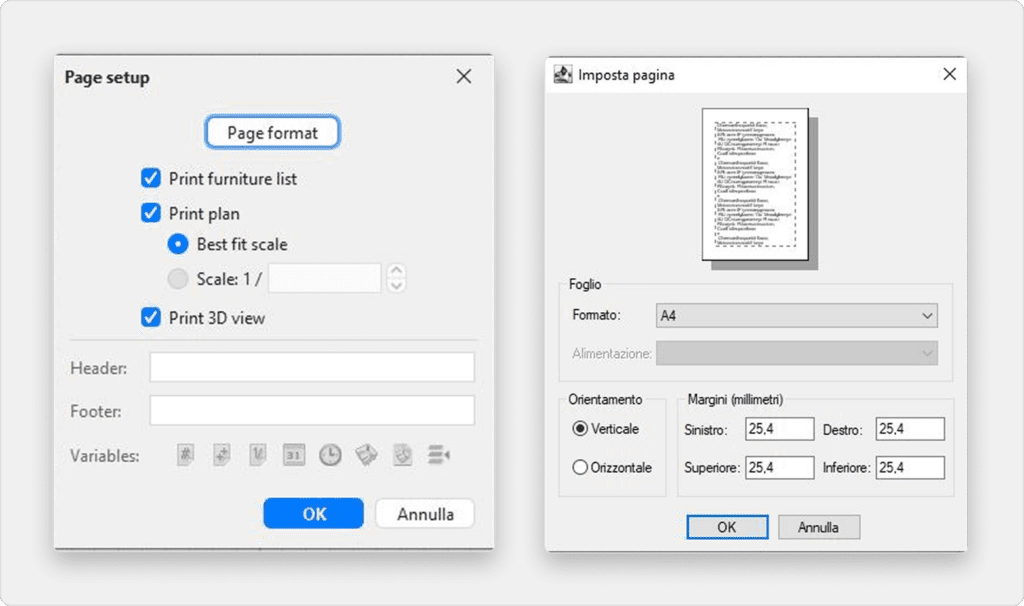Increase the scale value with the up stepper arrow
This screenshot has height=606, width=1024.
click(x=396, y=271)
